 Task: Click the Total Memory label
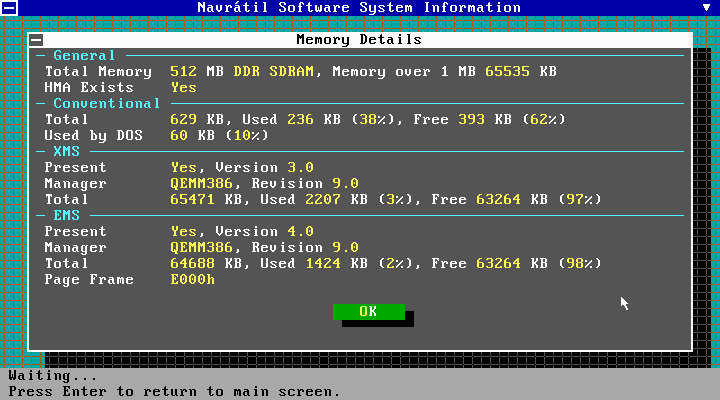click(98, 72)
